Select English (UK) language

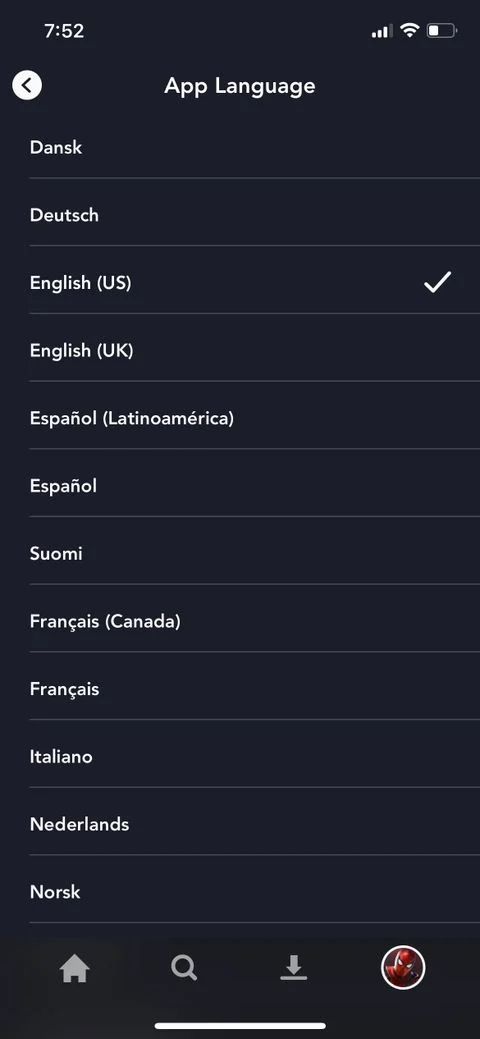[240, 350]
